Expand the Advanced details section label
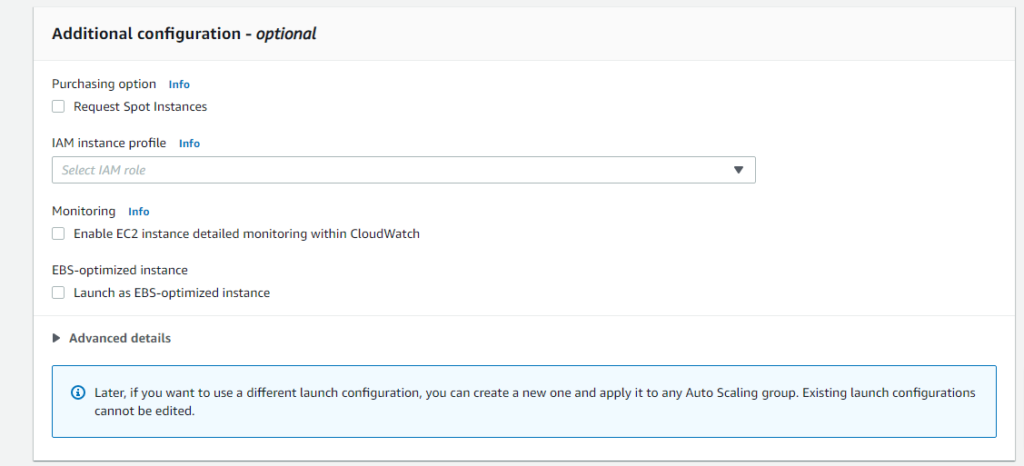Screen dimensions: 1024x466 coord(120,338)
